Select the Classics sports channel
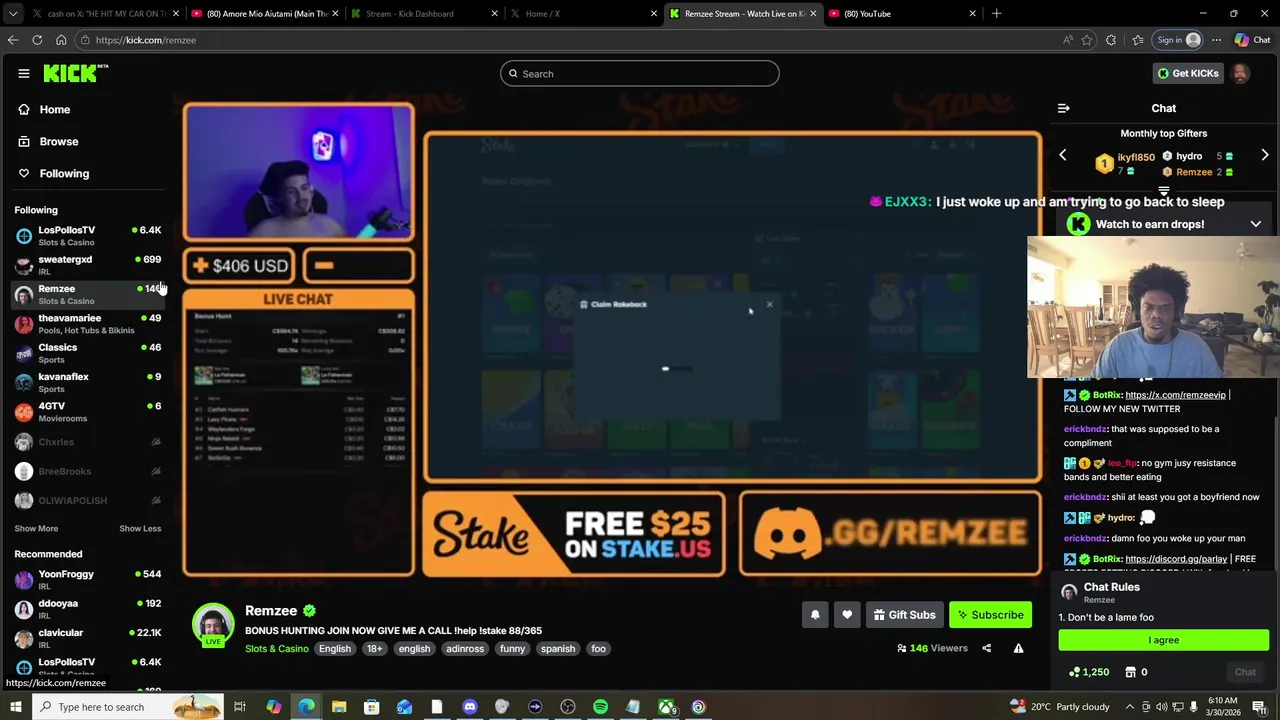The width and height of the screenshot is (1280, 720). 88,352
